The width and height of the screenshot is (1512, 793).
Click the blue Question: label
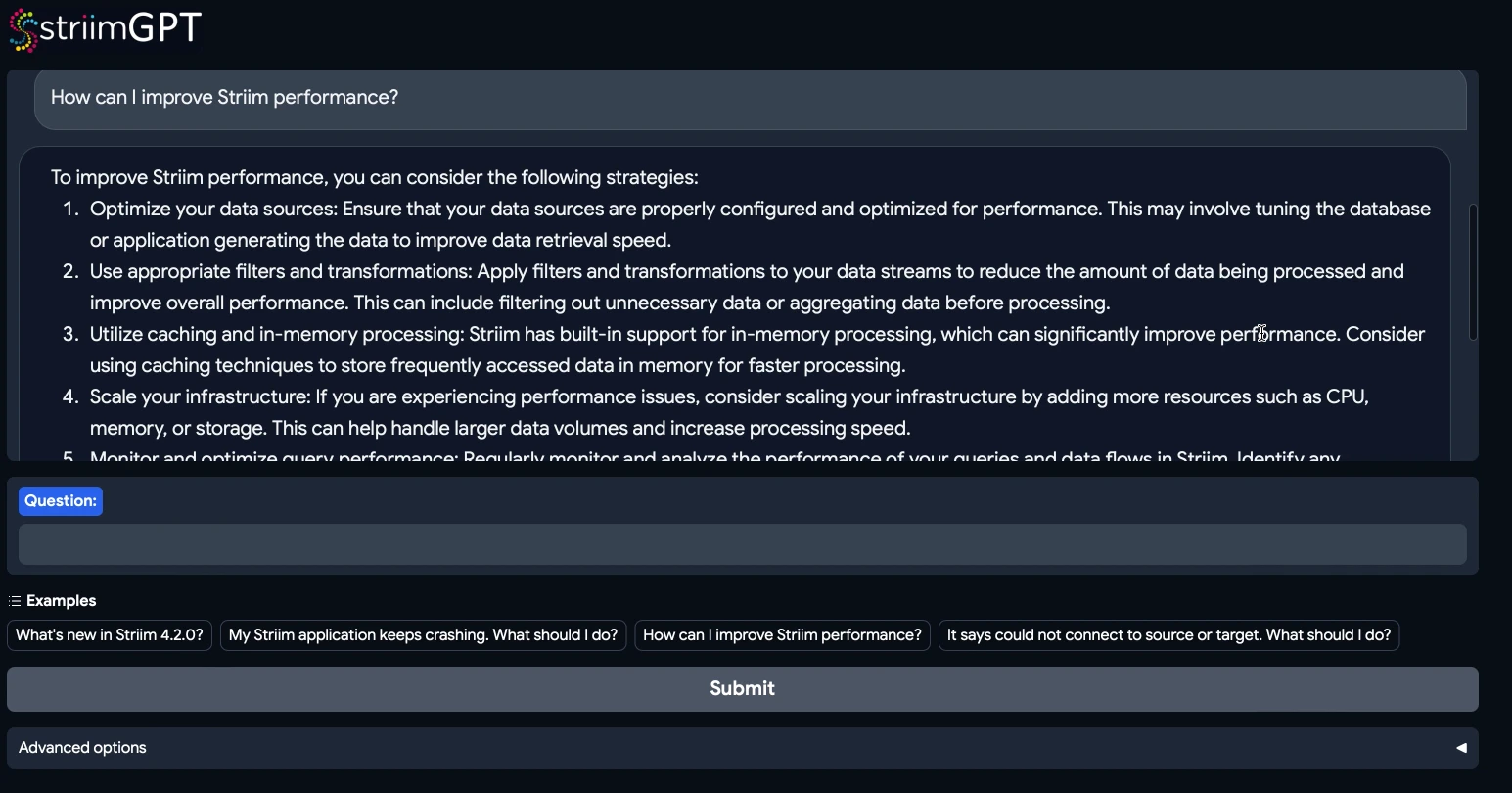tap(61, 501)
